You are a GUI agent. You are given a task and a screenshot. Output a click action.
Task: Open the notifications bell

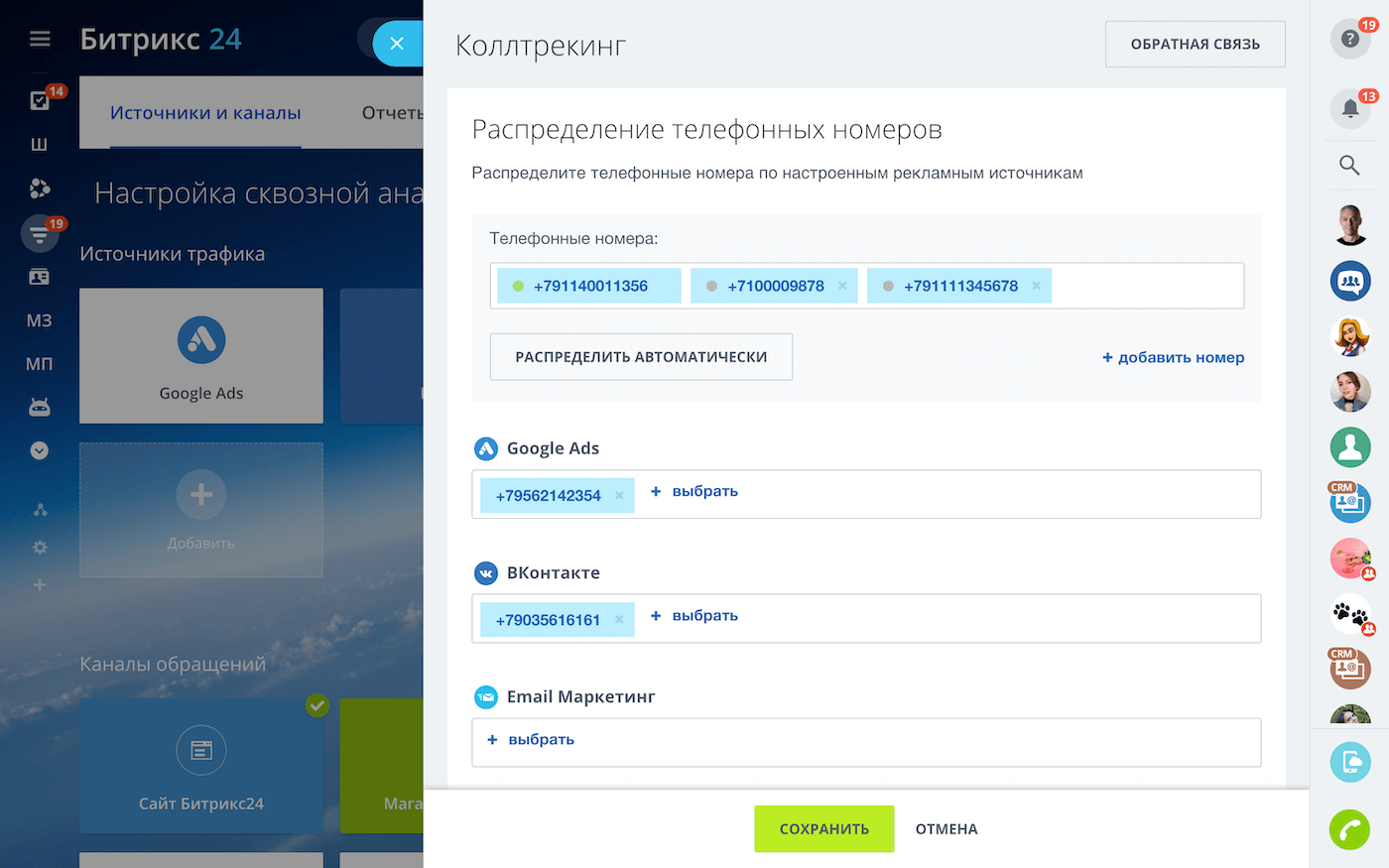[1349, 108]
